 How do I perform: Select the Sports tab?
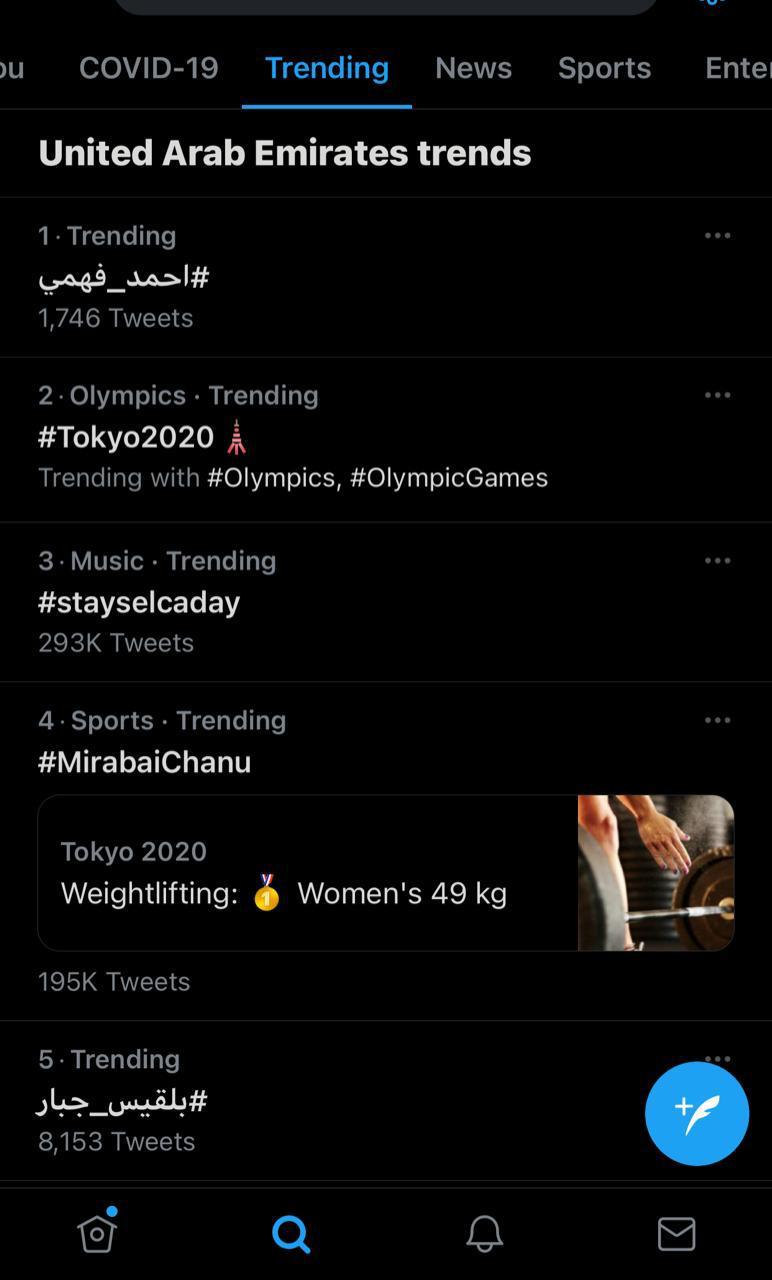click(x=604, y=68)
